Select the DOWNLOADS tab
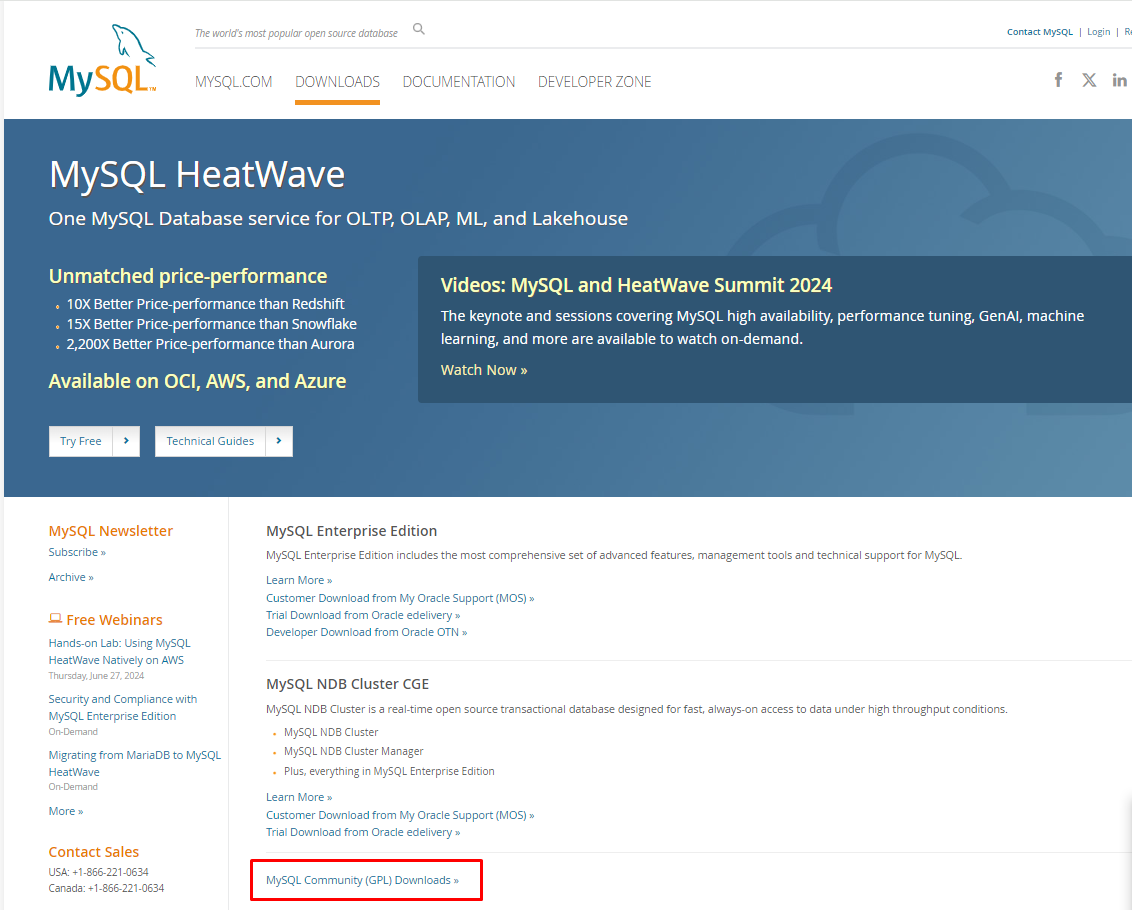The image size is (1132, 910). [x=337, y=82]
